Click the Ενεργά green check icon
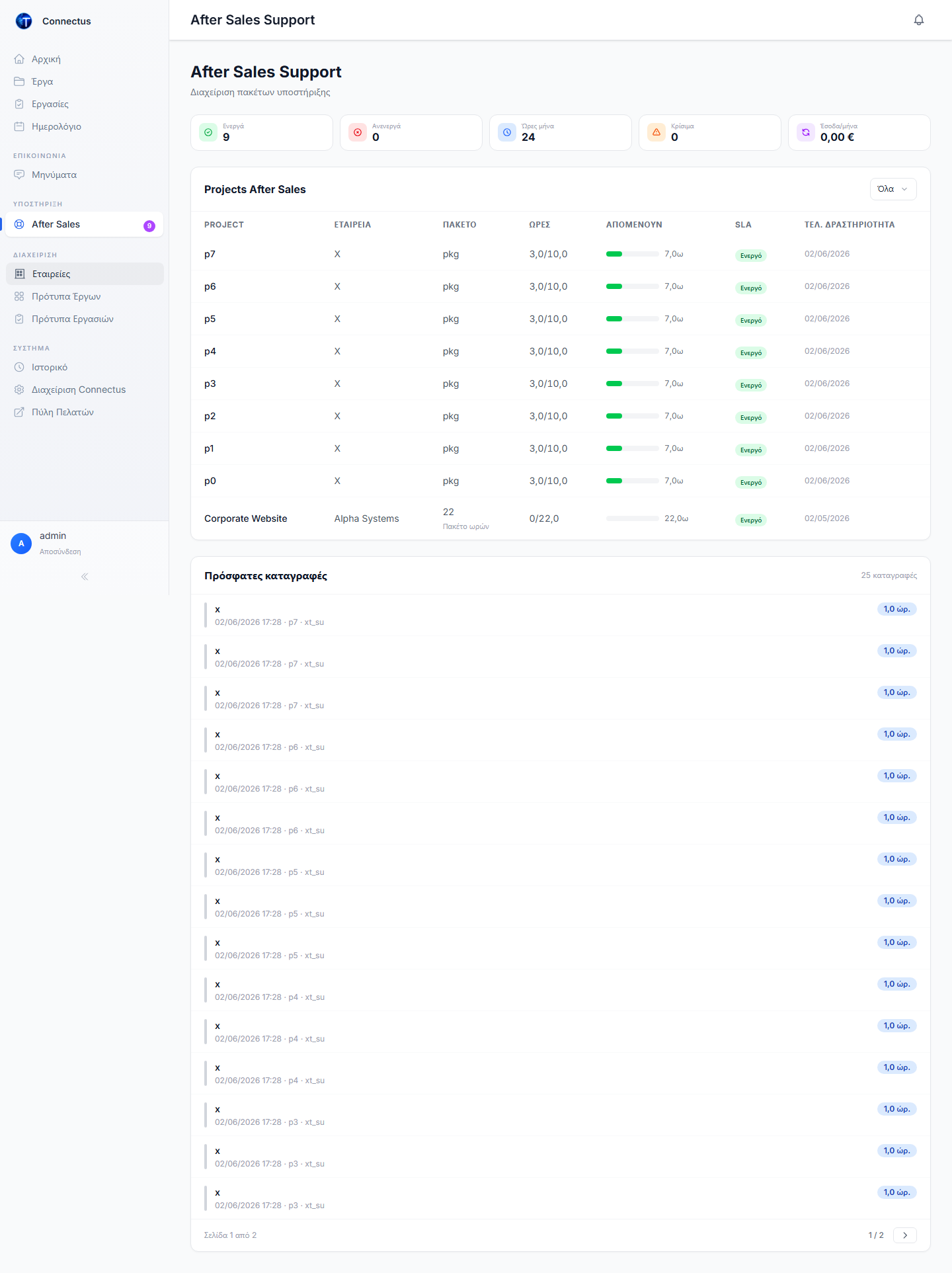The width and height of the screenshot is (952, 1273). [x=208, y=132]
